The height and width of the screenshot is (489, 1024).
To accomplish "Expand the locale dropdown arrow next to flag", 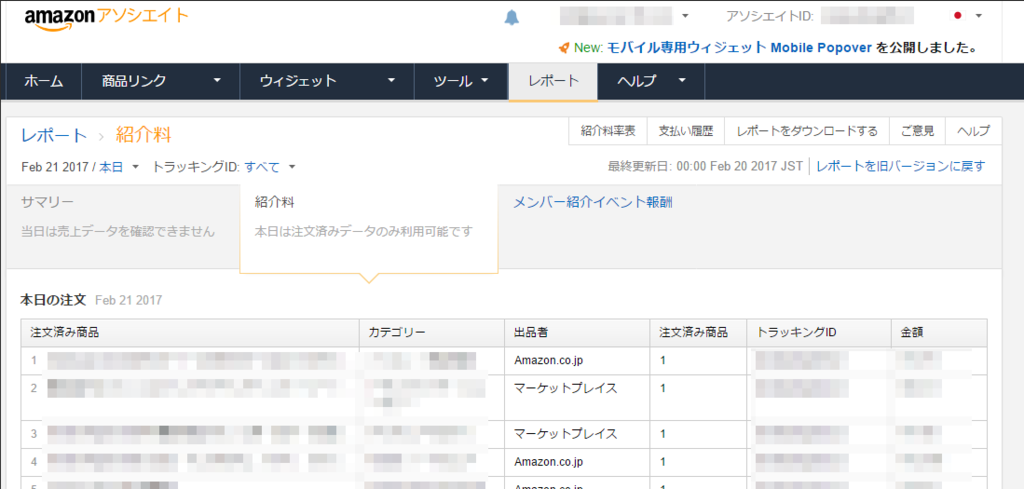I will pyautogui.click(x=978, y=16).
